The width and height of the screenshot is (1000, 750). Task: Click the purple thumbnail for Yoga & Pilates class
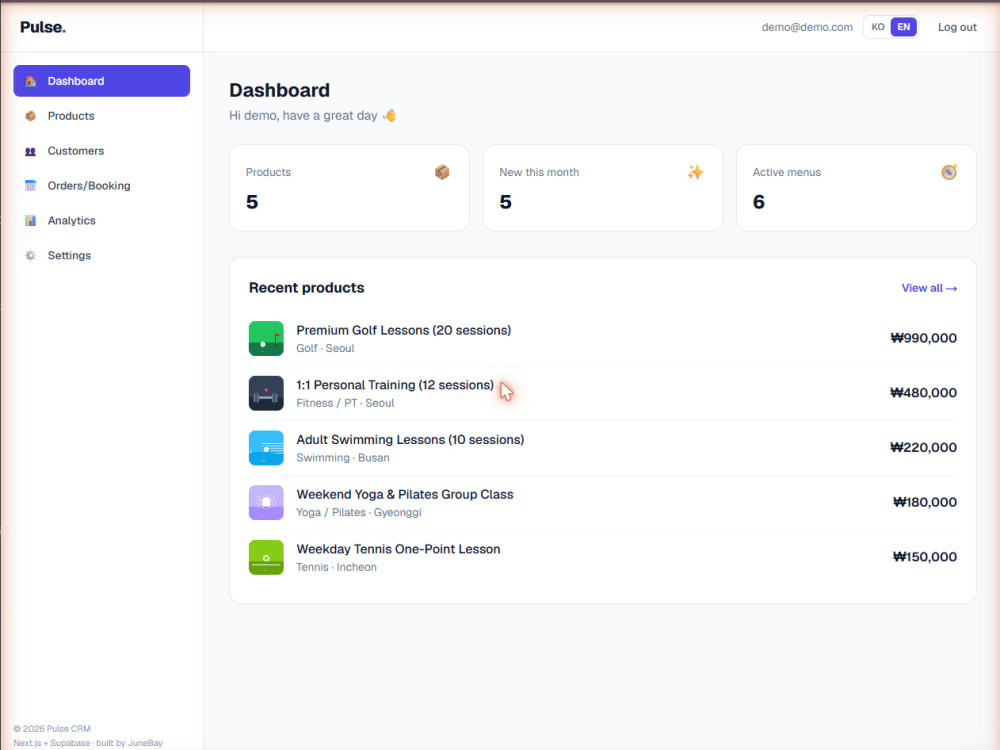(266, 503)
